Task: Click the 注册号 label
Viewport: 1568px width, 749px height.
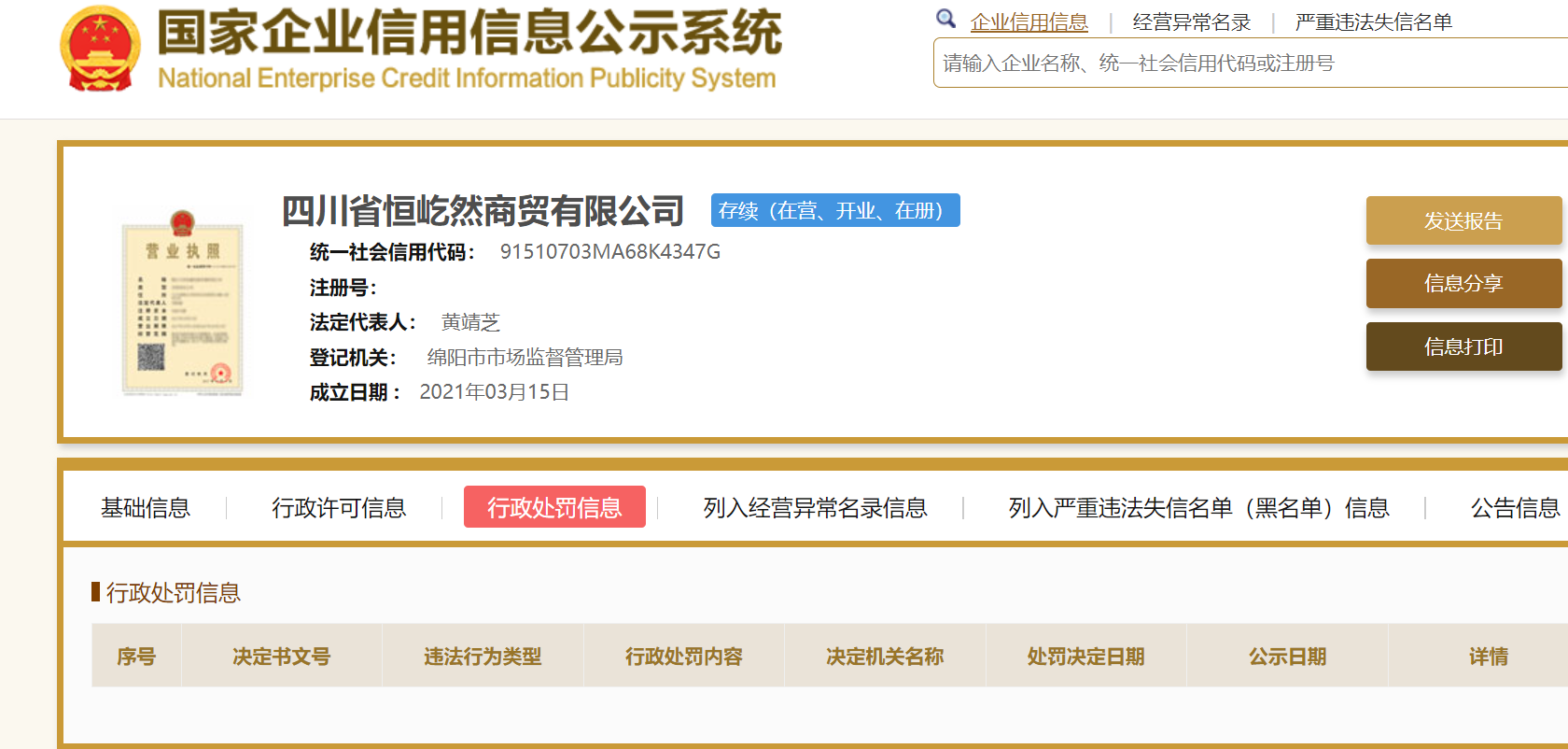Action: [x=343, y=288]
